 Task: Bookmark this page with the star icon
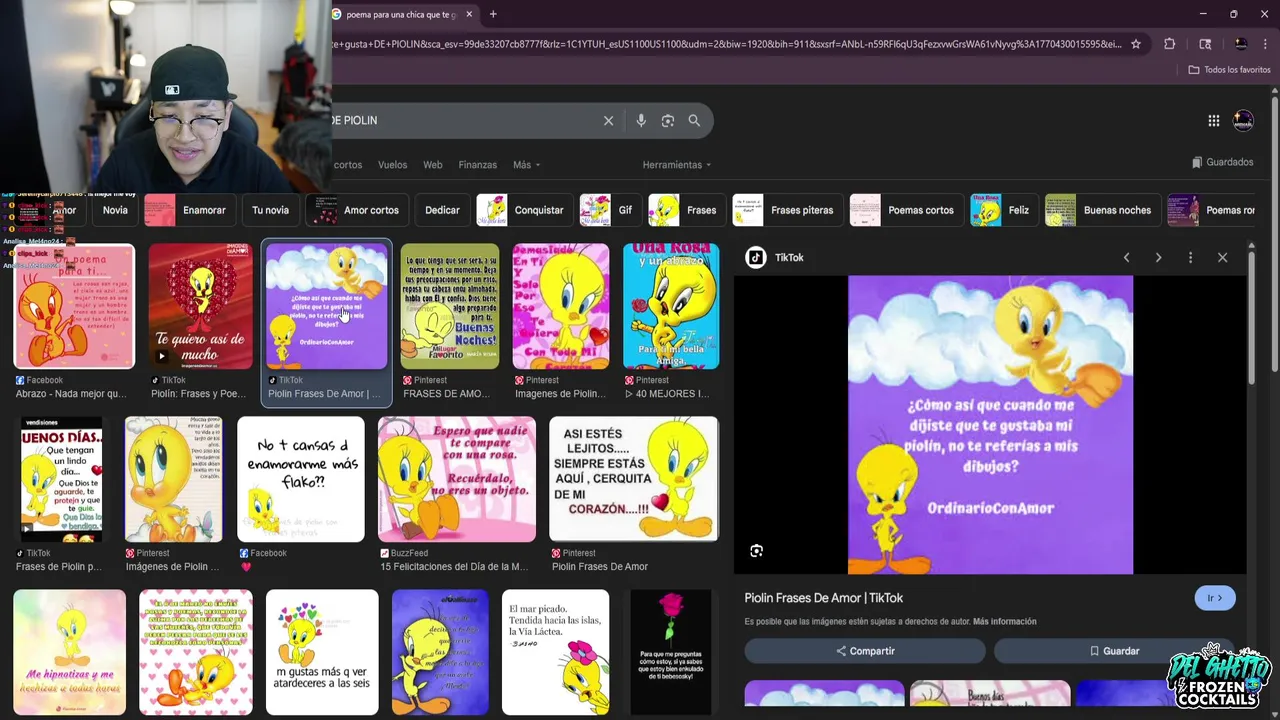1136,44
